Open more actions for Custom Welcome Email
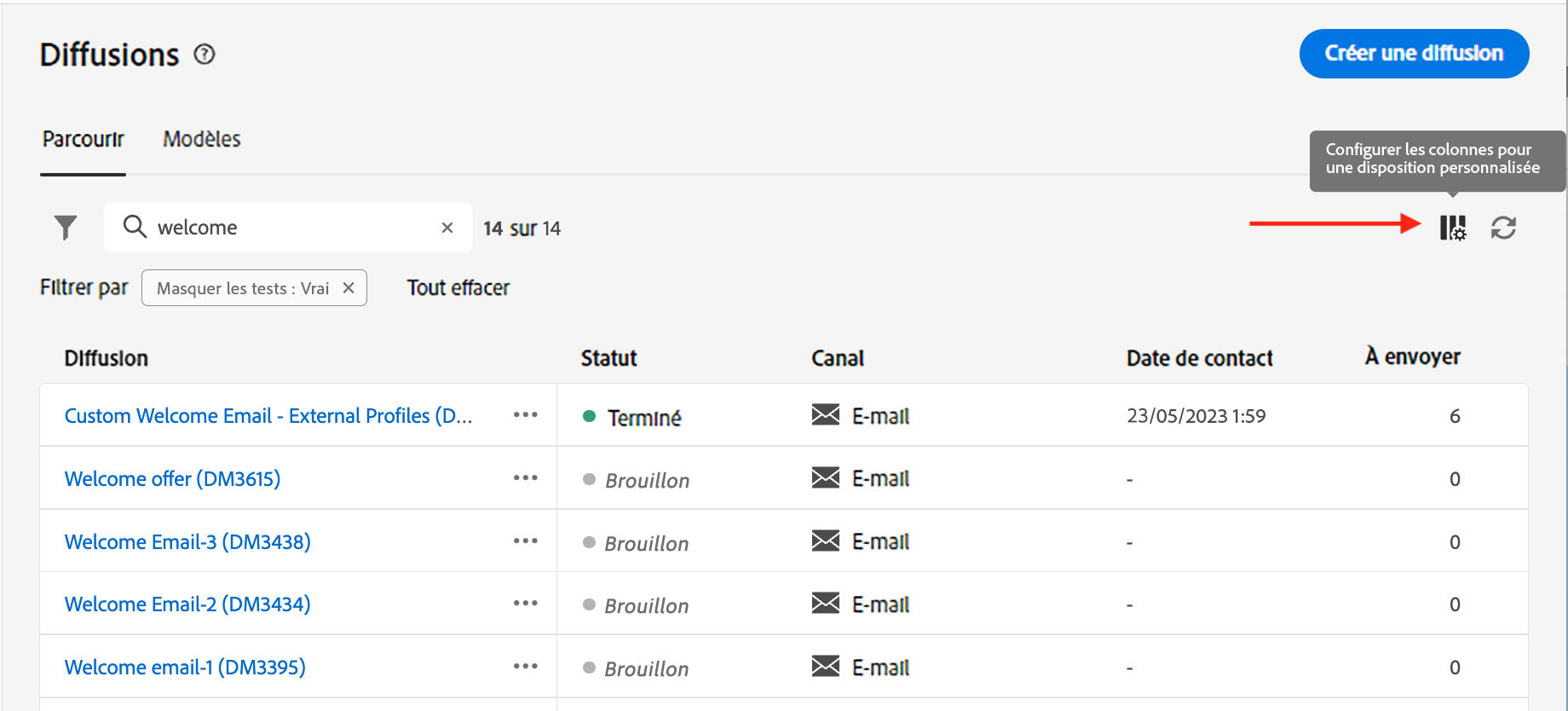The image size is (1568, 711). [x=525, y=415]
